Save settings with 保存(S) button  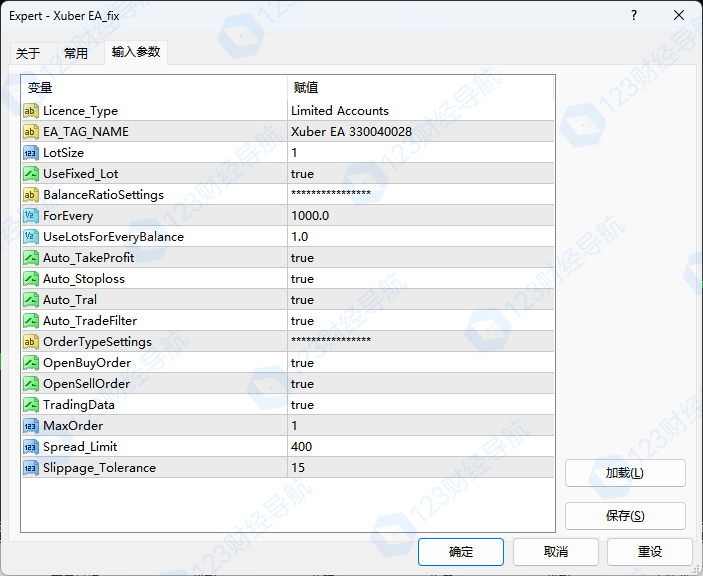(x=625, y=516)
